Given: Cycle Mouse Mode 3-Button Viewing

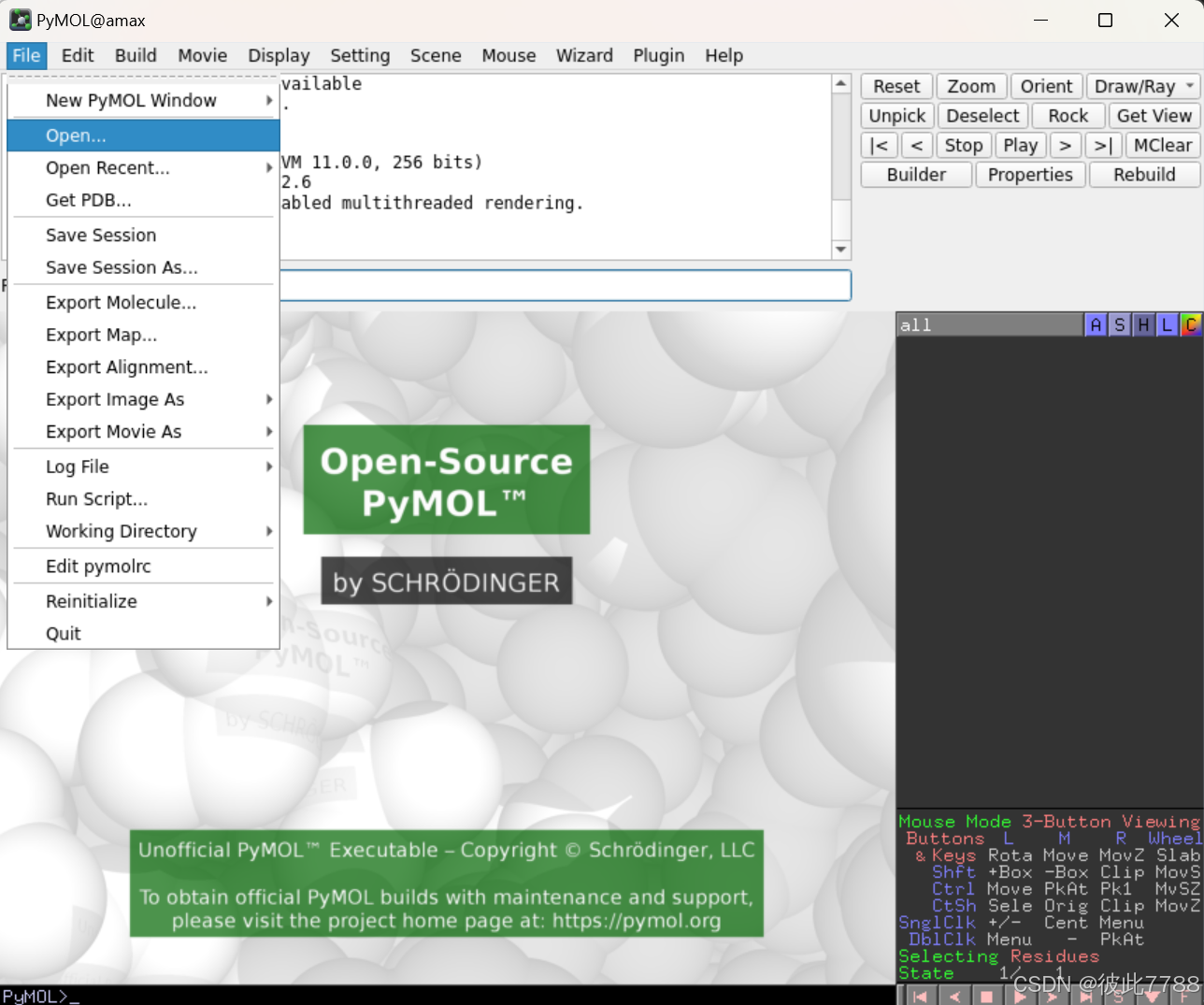Looking at the screenshot, I should [x=1049, y=822].
